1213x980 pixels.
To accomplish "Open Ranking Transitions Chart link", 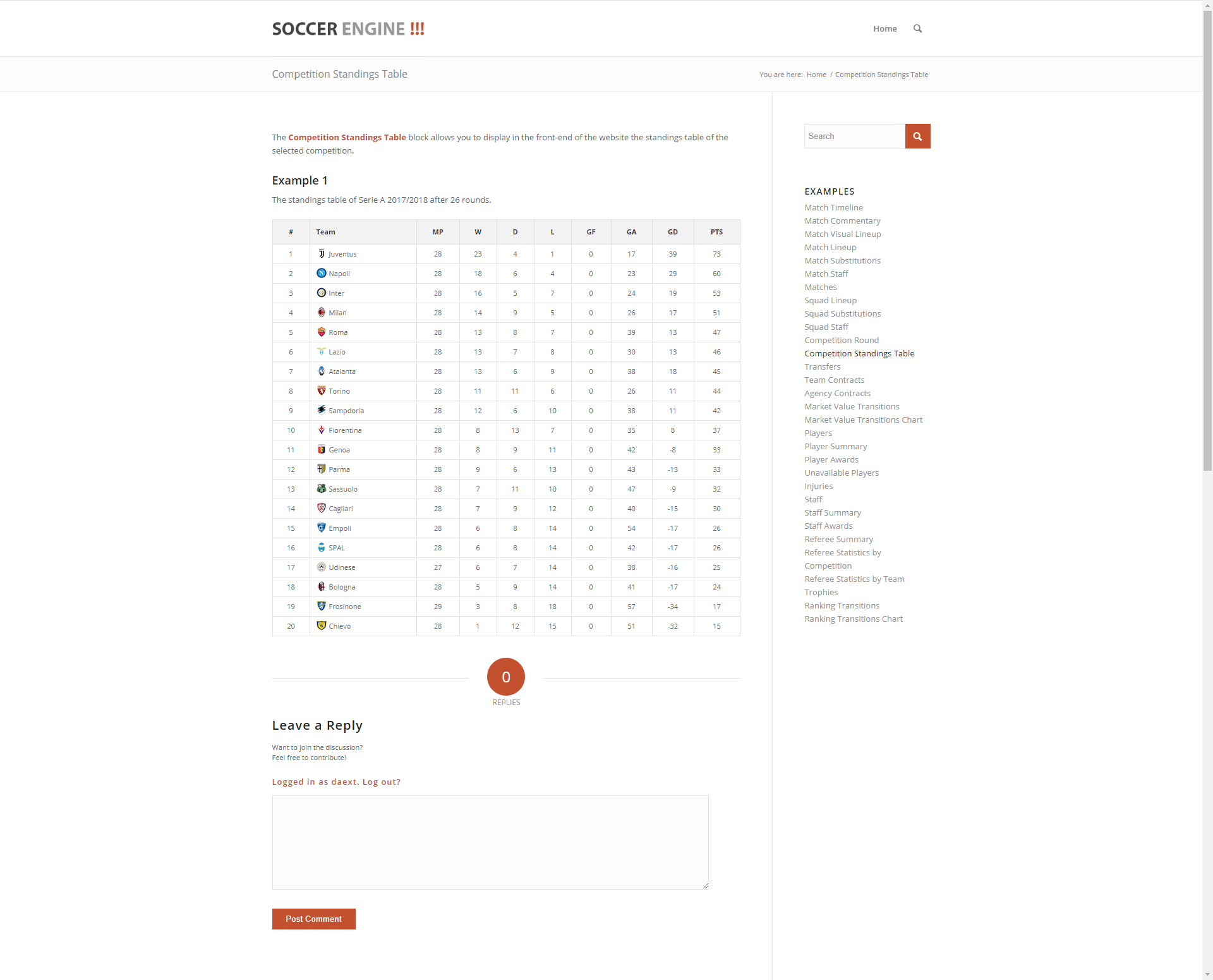I will pos(853,619).
